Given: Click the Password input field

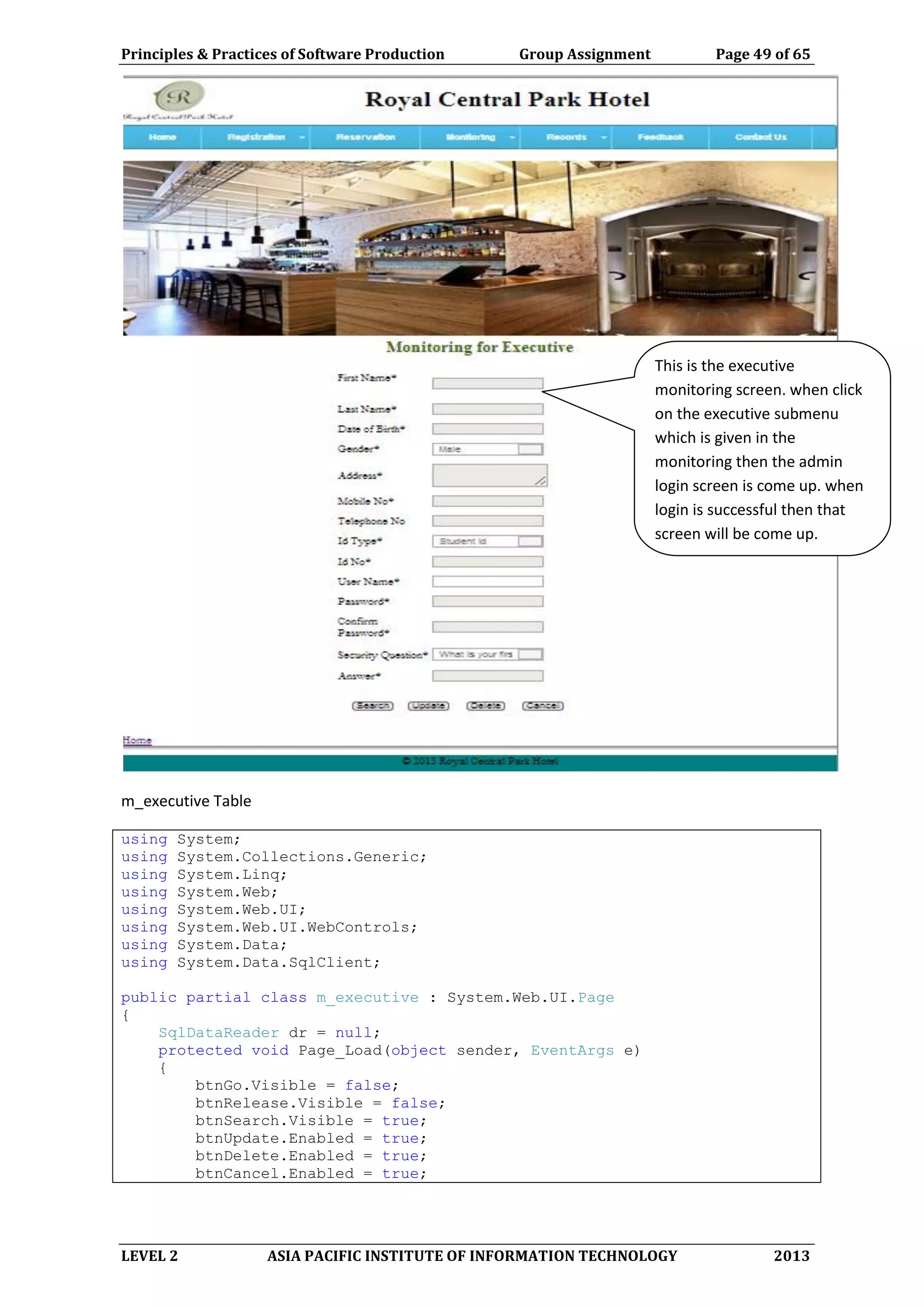Looking at the screenshot, I should coord(488,602).
